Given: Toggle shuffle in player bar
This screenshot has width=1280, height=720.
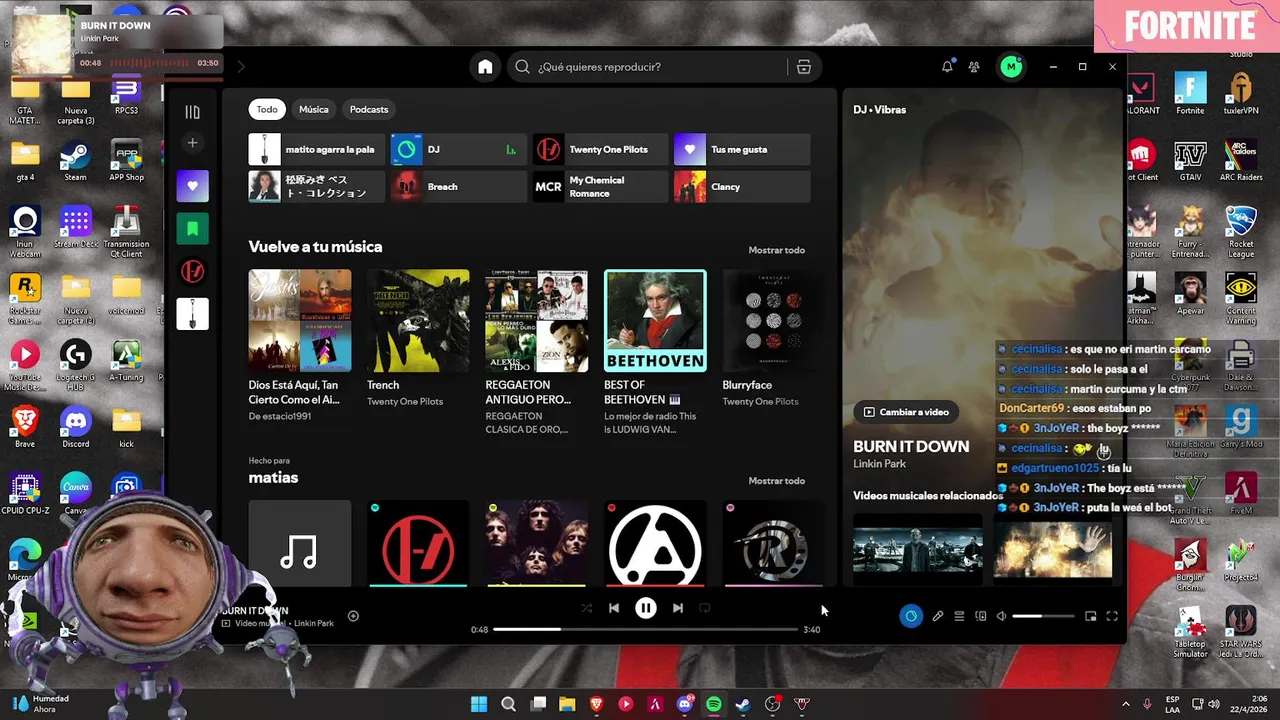Looking at the screenshot, I should (587, 608).
